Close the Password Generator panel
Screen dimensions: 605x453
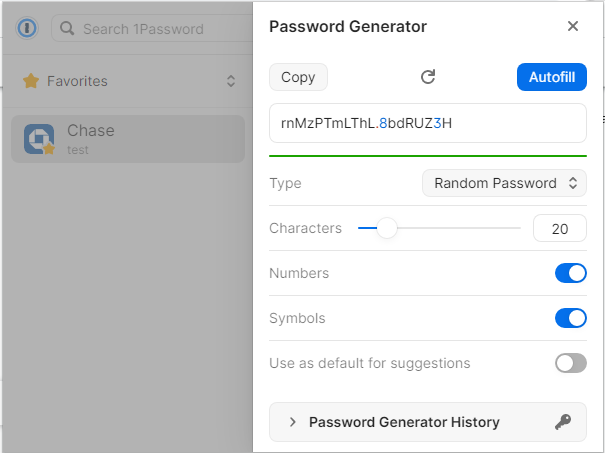click(x=573, y=26)
